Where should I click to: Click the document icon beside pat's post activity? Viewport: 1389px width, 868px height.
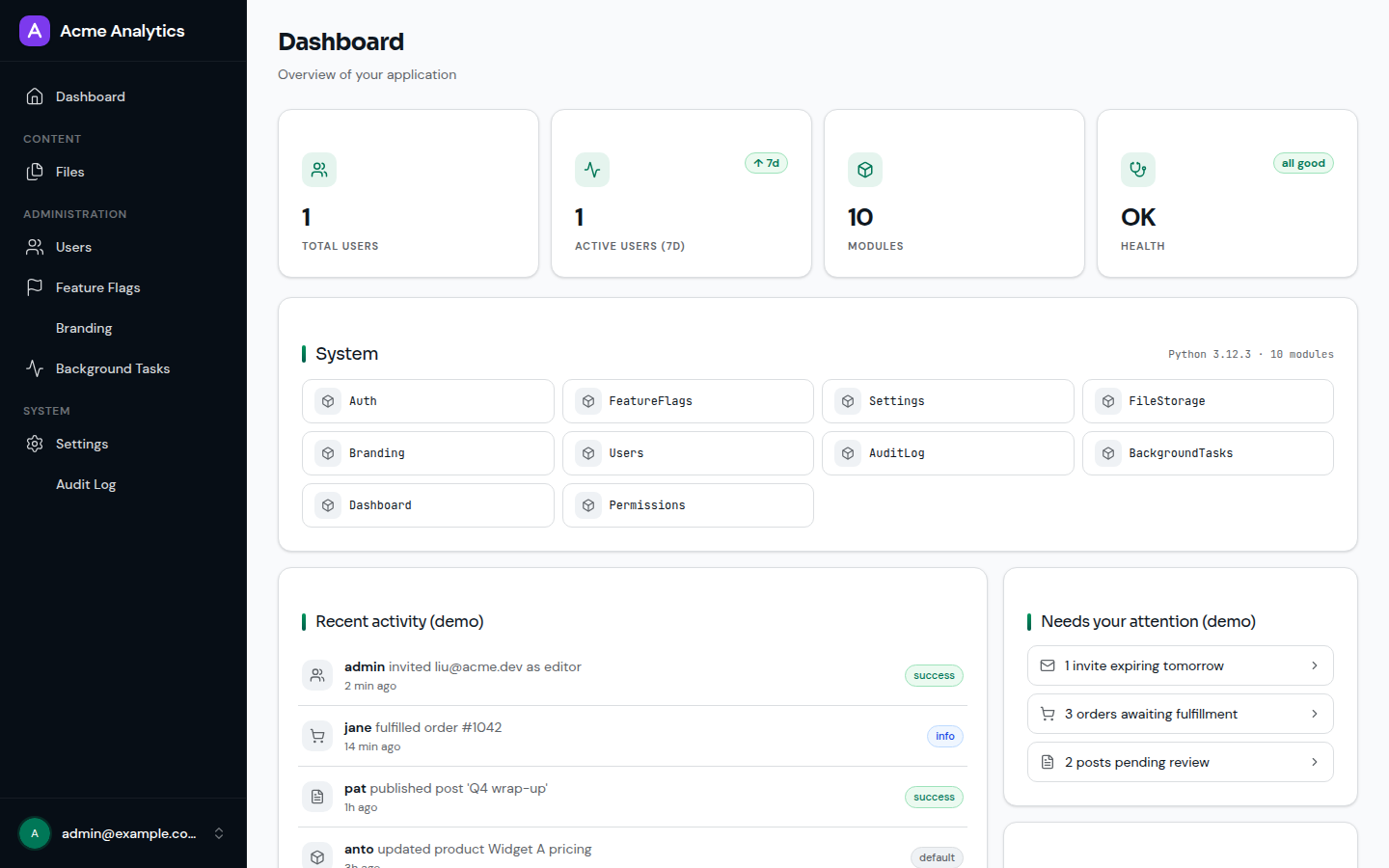[x=317, y=798]
